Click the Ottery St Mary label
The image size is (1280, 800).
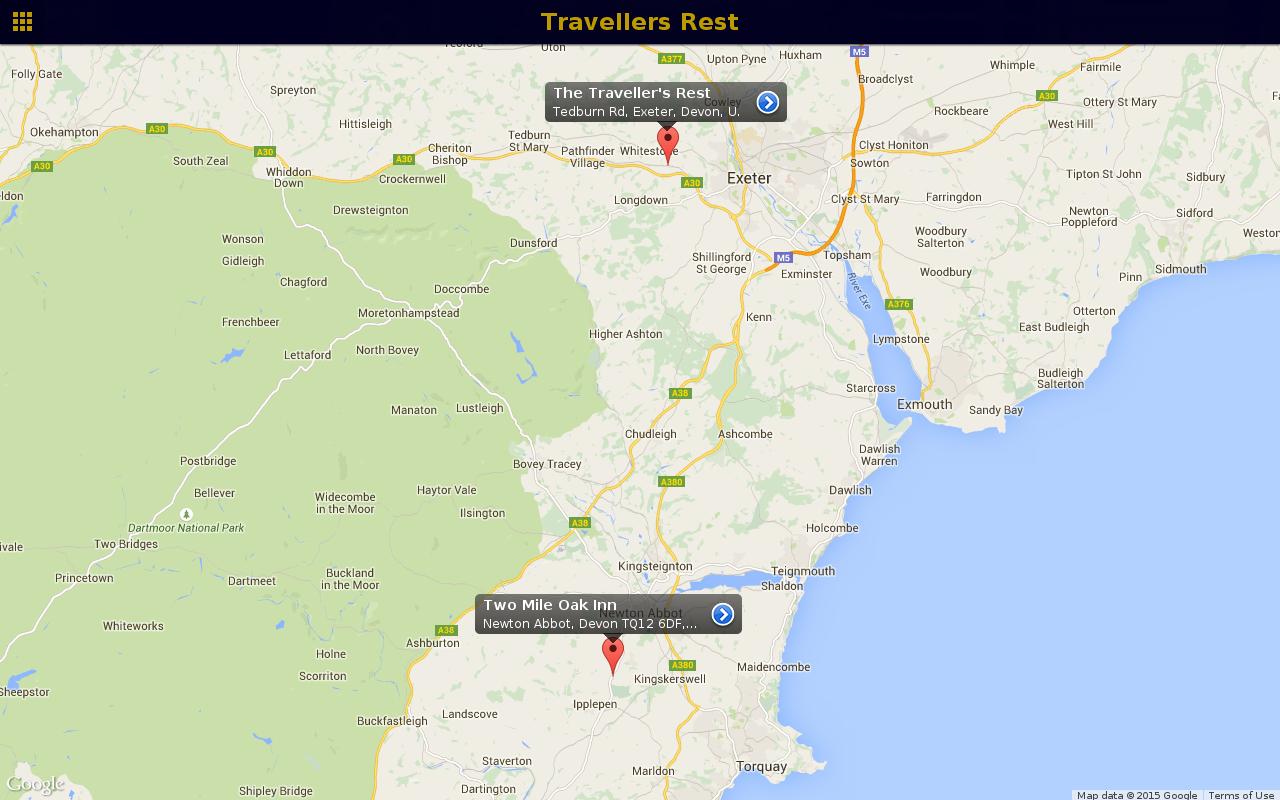[1120, 102]
